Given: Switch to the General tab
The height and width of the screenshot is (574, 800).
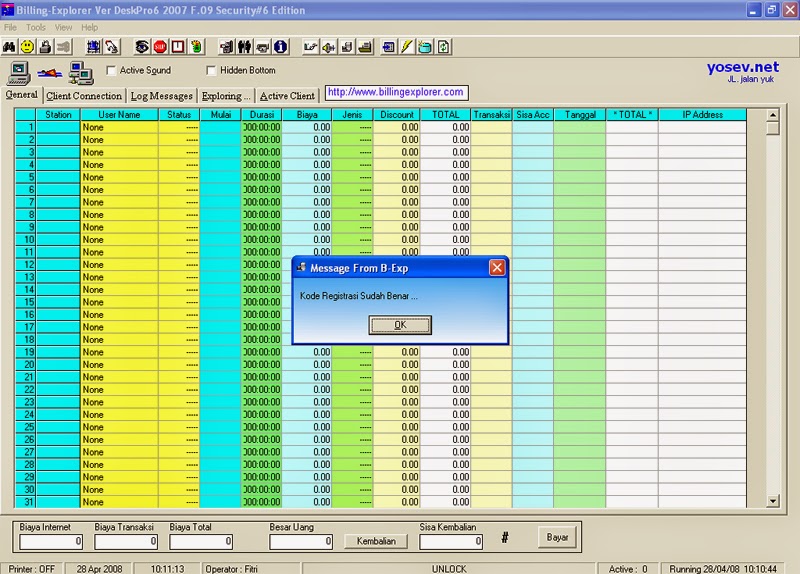Looking at the screenshot, I should pos(21,95).
